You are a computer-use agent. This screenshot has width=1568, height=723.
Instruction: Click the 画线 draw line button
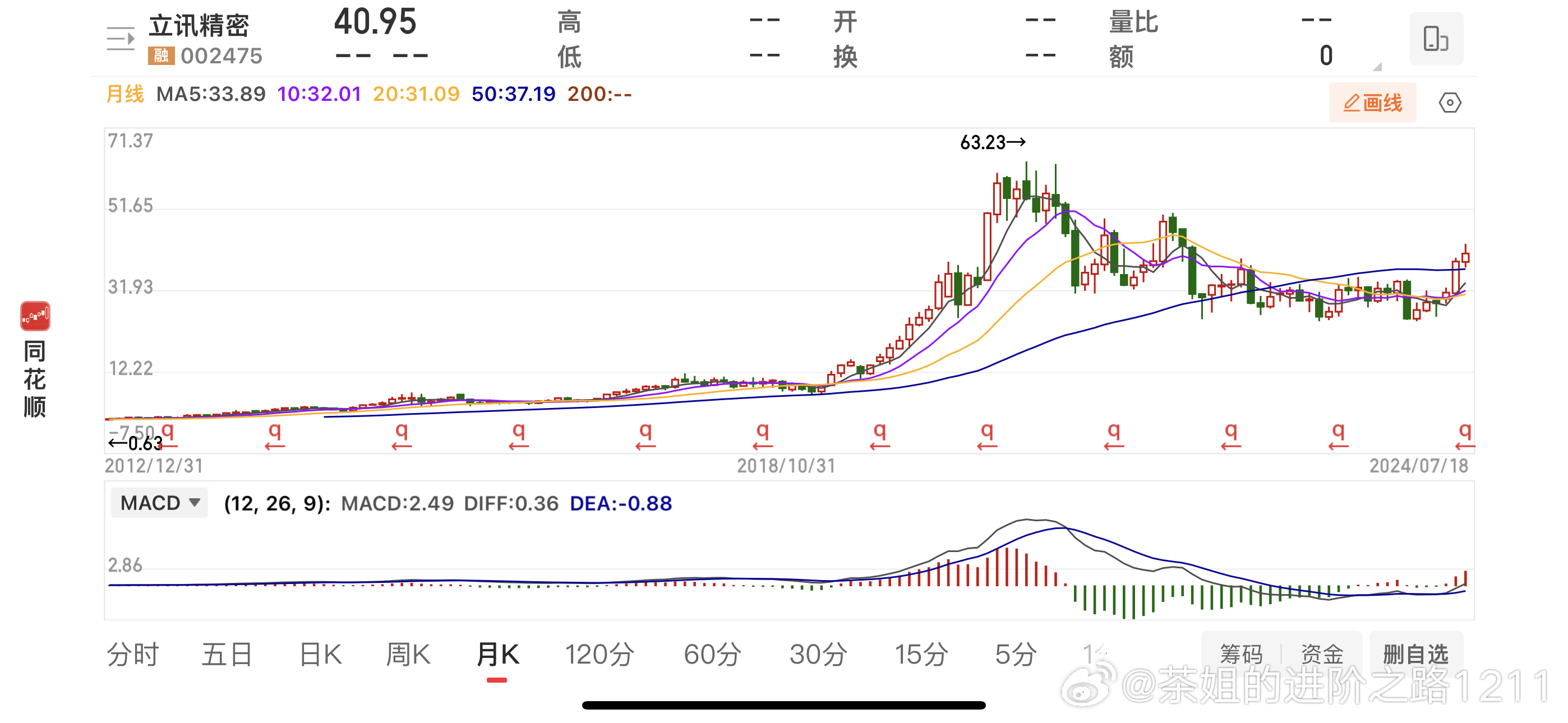click(1372, 102)
